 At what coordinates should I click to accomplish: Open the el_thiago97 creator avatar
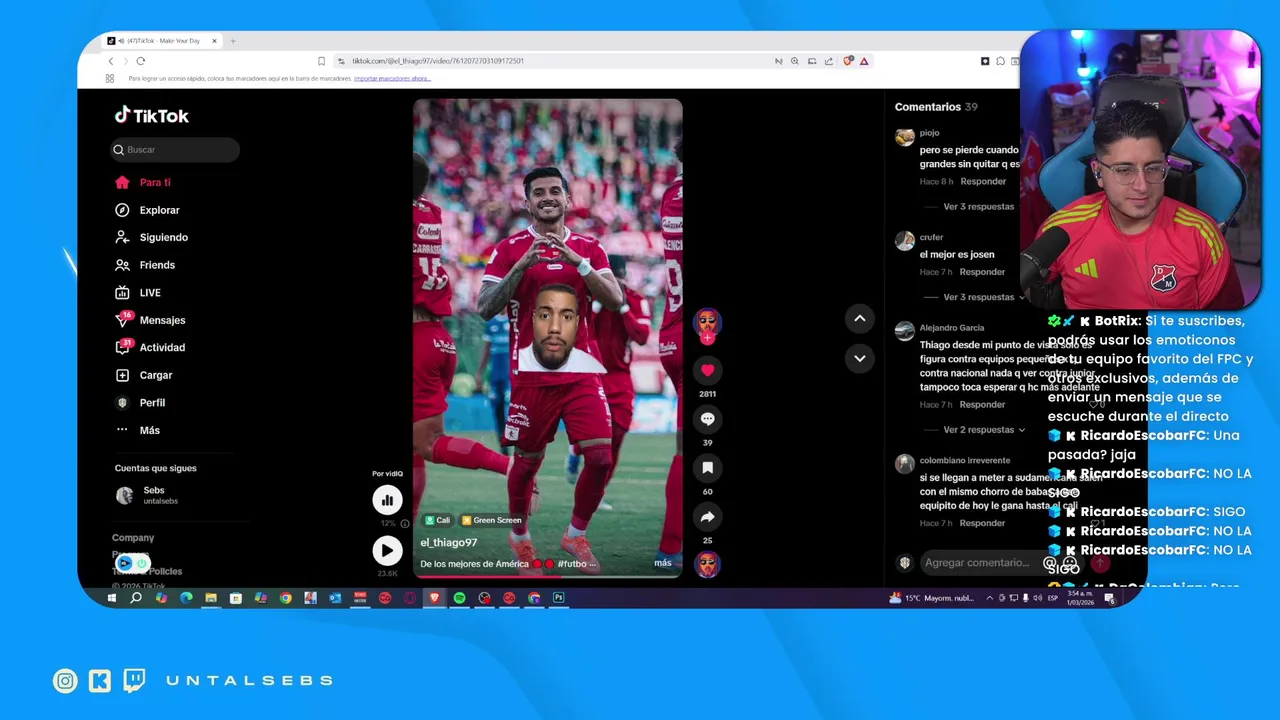[x=707, y=321]
